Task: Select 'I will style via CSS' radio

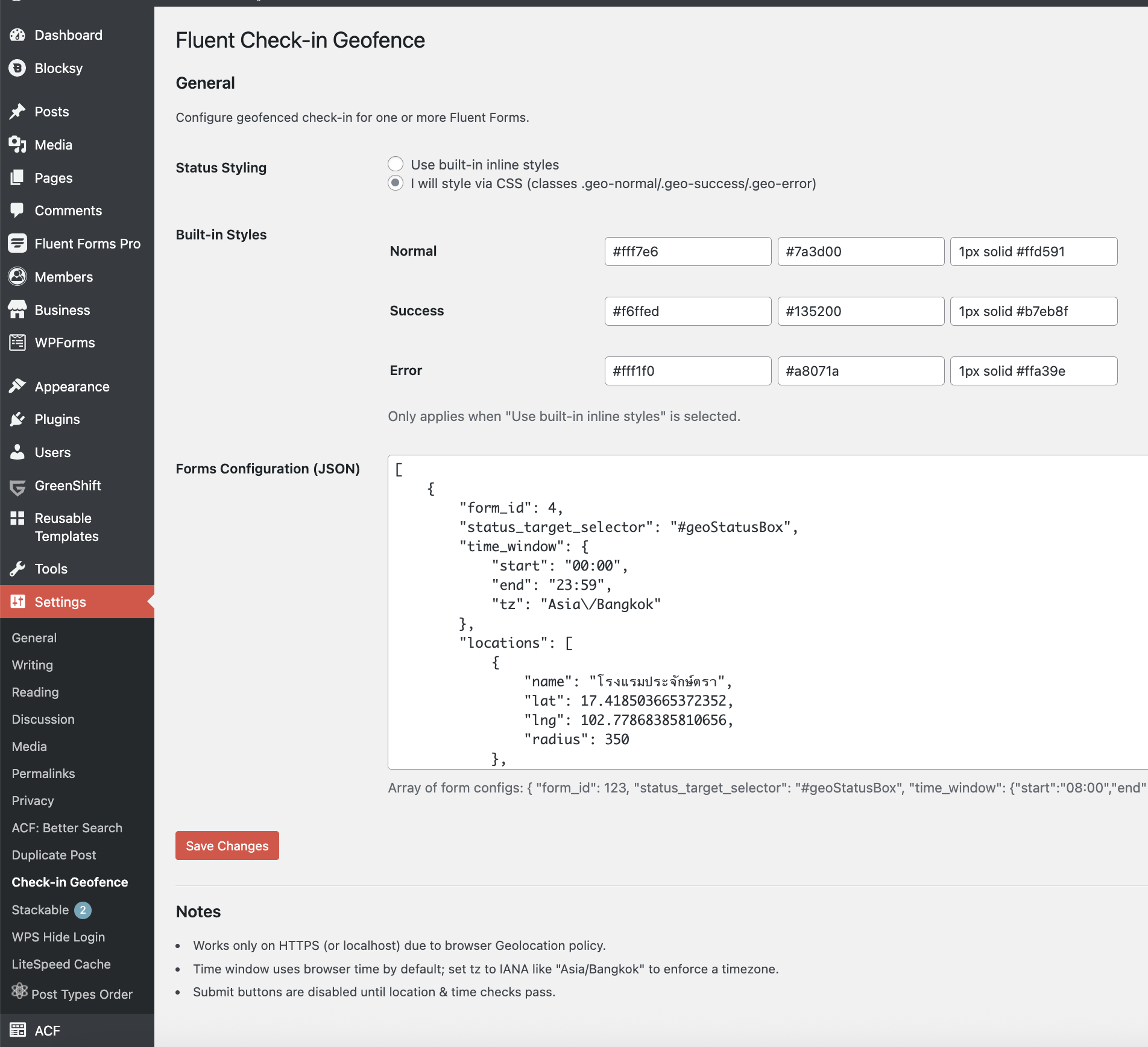Action: [x=396, y=183]
